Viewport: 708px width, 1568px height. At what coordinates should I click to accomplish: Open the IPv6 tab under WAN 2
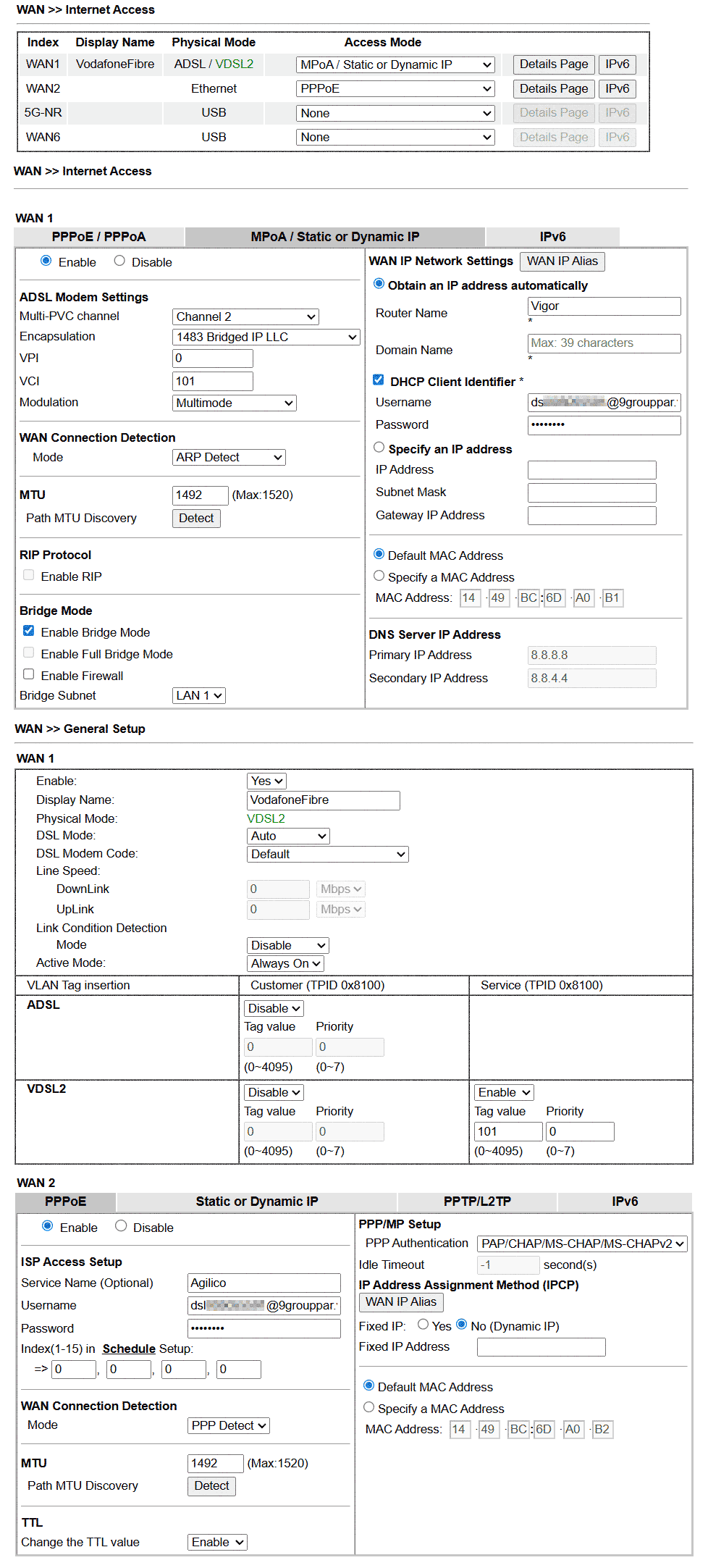tap(625, 1202)
